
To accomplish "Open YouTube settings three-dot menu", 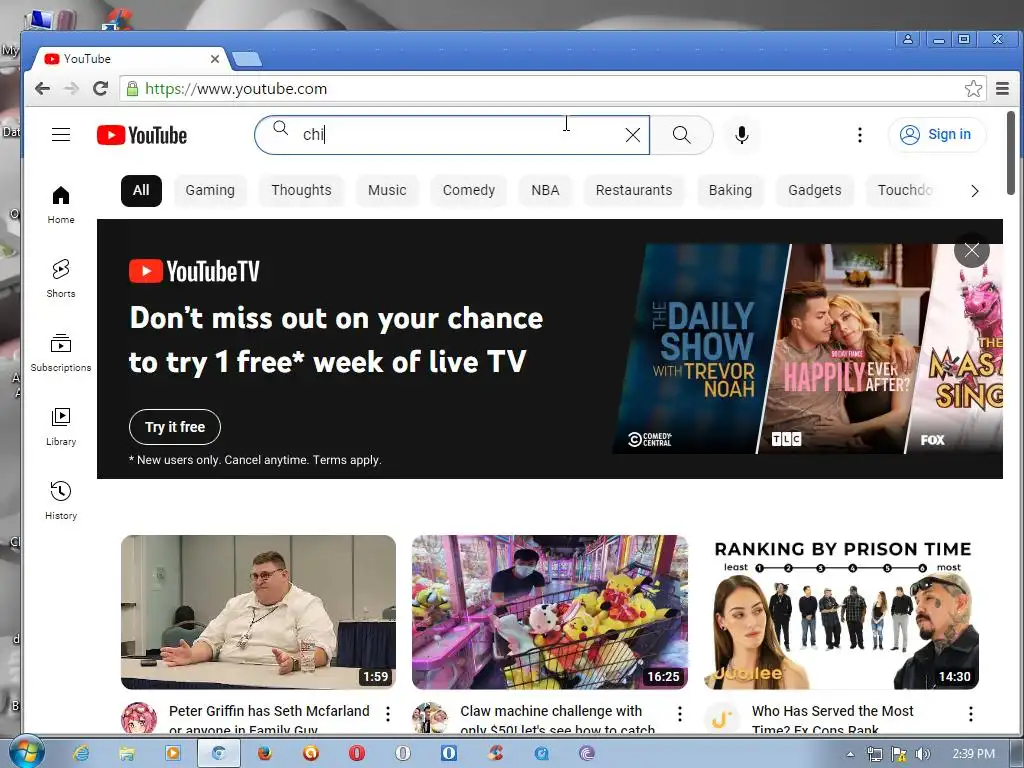I will (x=859, y=135).
